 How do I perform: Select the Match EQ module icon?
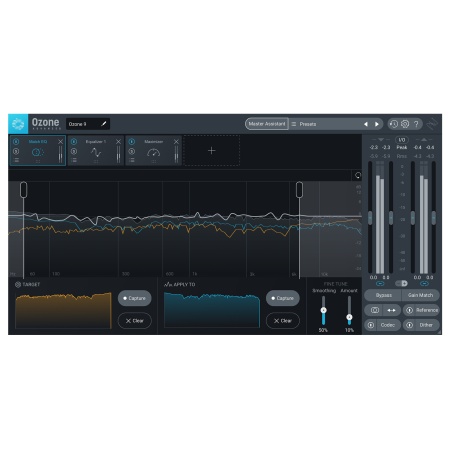[38, 152]
